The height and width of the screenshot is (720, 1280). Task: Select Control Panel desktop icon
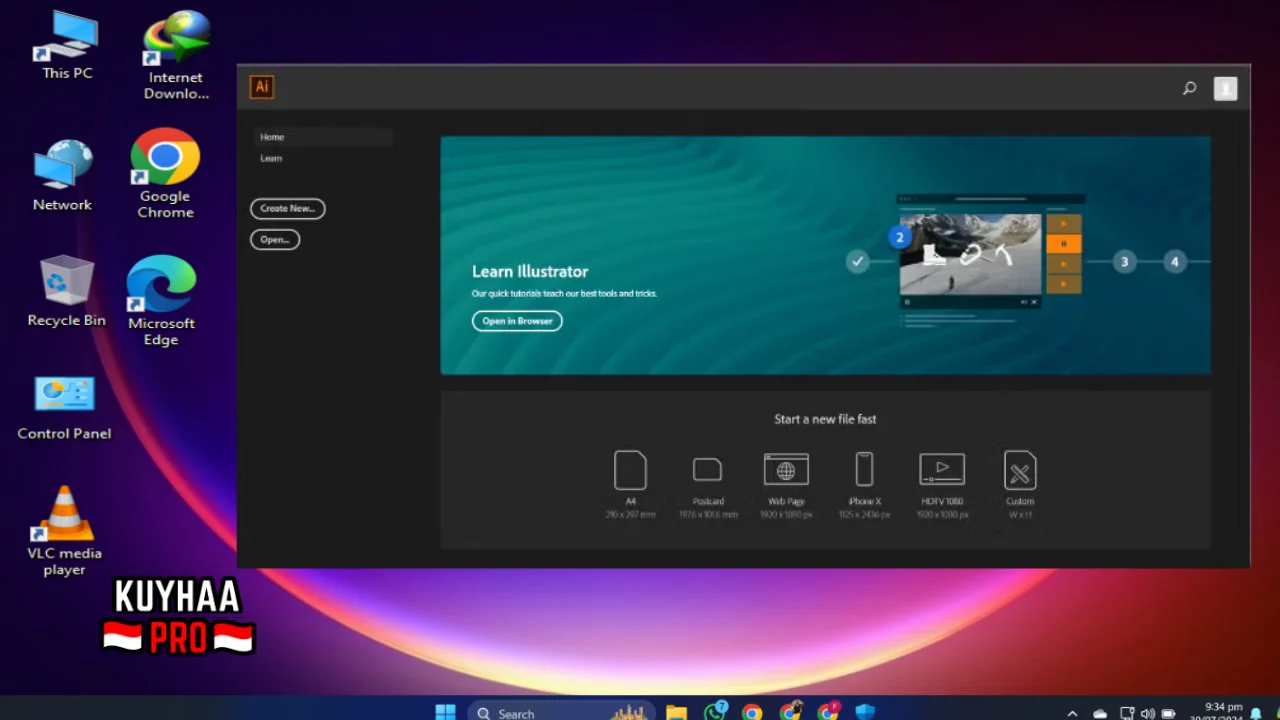coord(64,407)
